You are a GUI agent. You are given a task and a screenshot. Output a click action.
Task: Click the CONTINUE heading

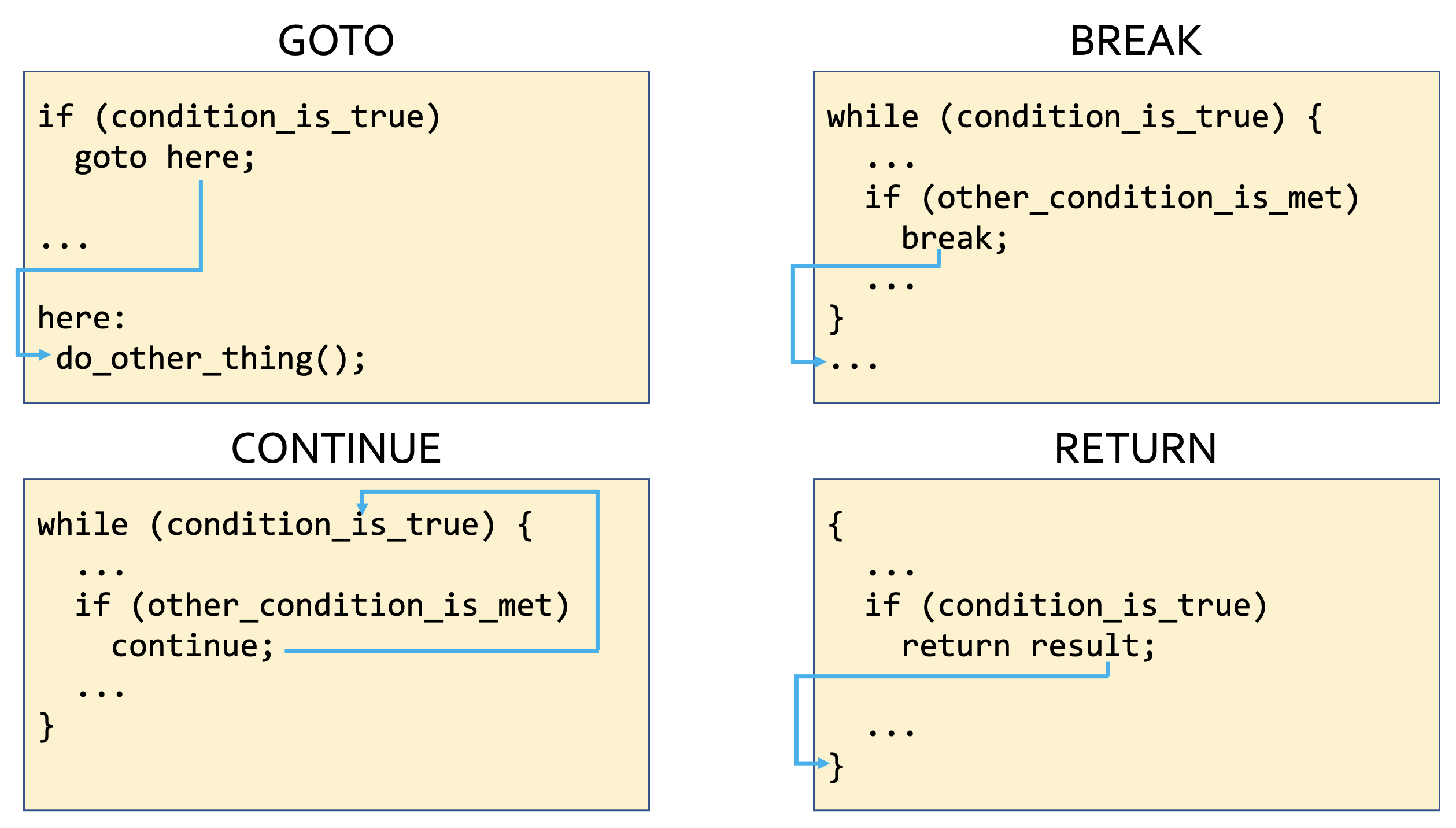pyautogui.click(x=336, y=449)
